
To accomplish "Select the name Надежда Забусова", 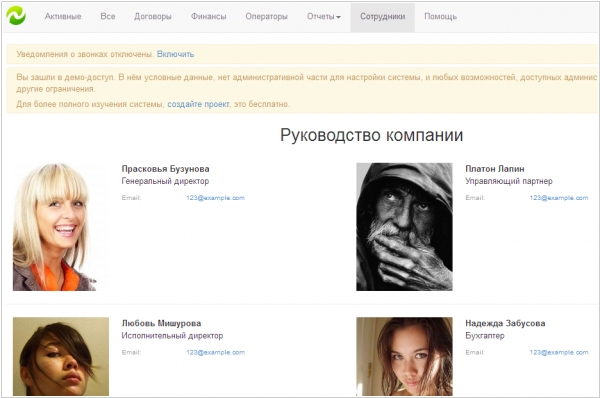I will (x=505, y=323).
